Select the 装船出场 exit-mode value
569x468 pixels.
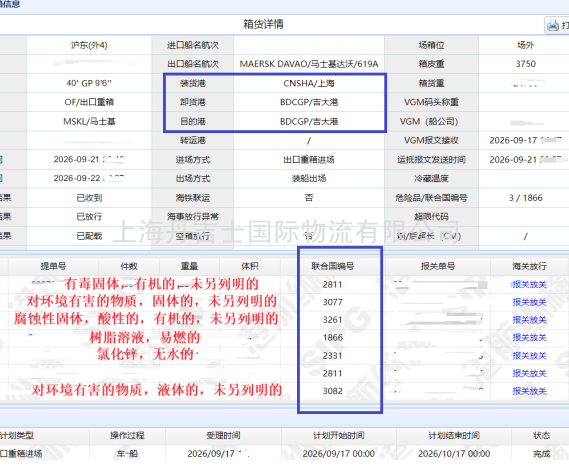click(x=309, y=178)
